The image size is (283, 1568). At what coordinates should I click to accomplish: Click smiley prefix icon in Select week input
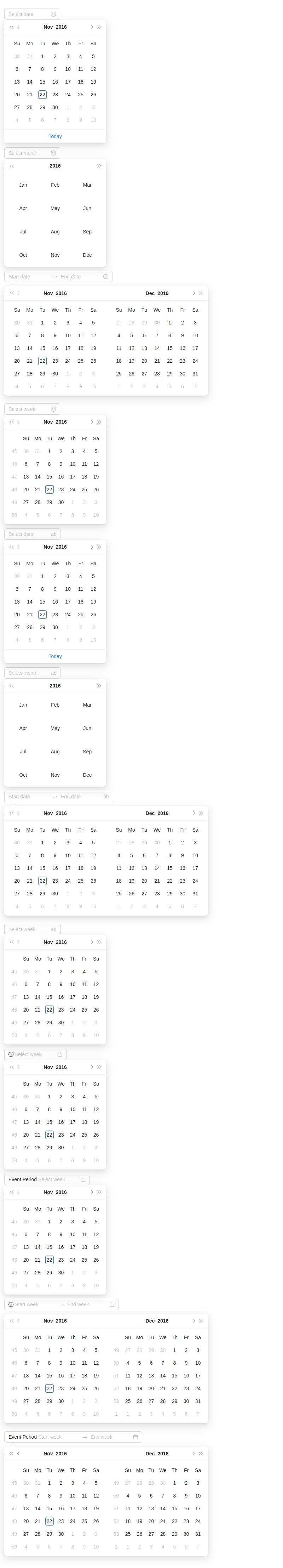[11, 1054]
